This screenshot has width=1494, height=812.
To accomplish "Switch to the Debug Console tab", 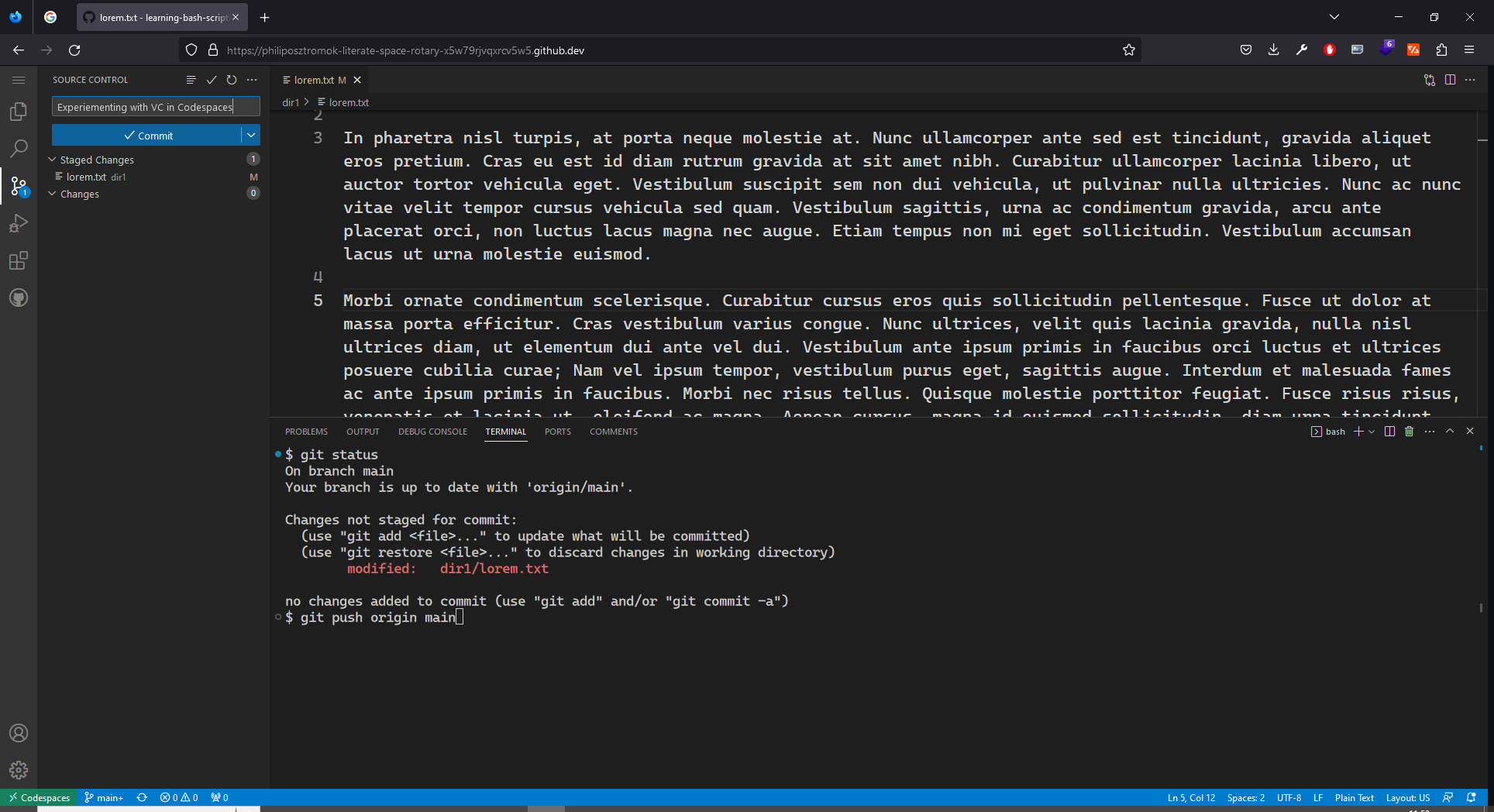I will click(433, 432).
